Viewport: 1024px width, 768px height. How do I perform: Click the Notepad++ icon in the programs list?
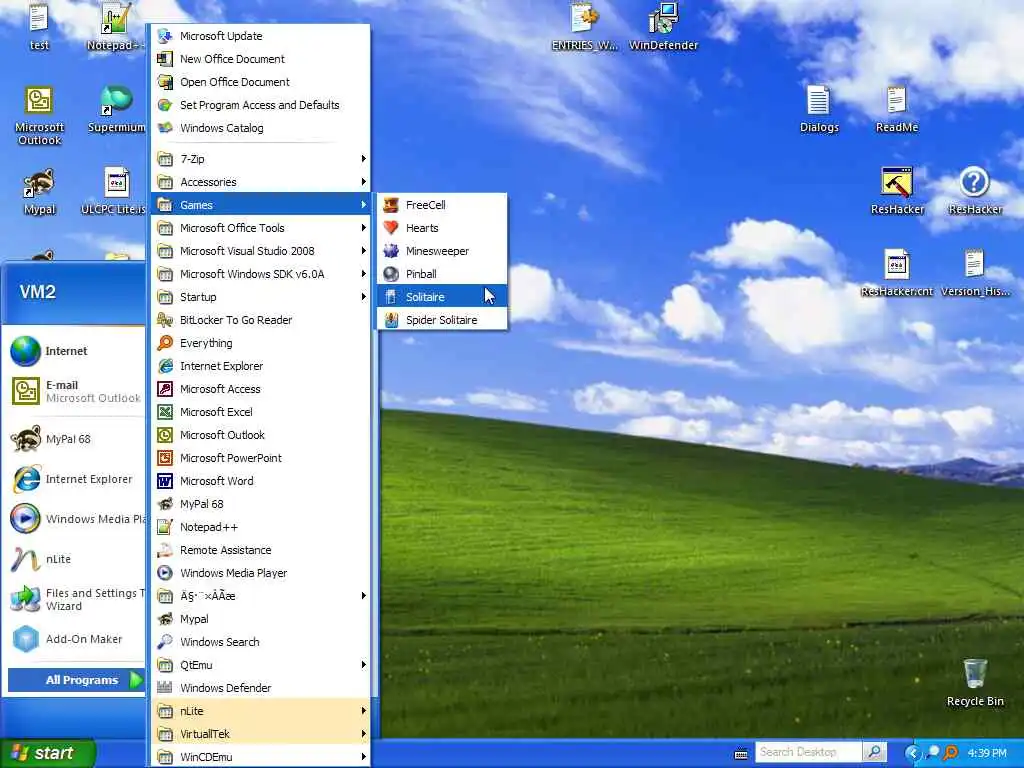point(165,527)
